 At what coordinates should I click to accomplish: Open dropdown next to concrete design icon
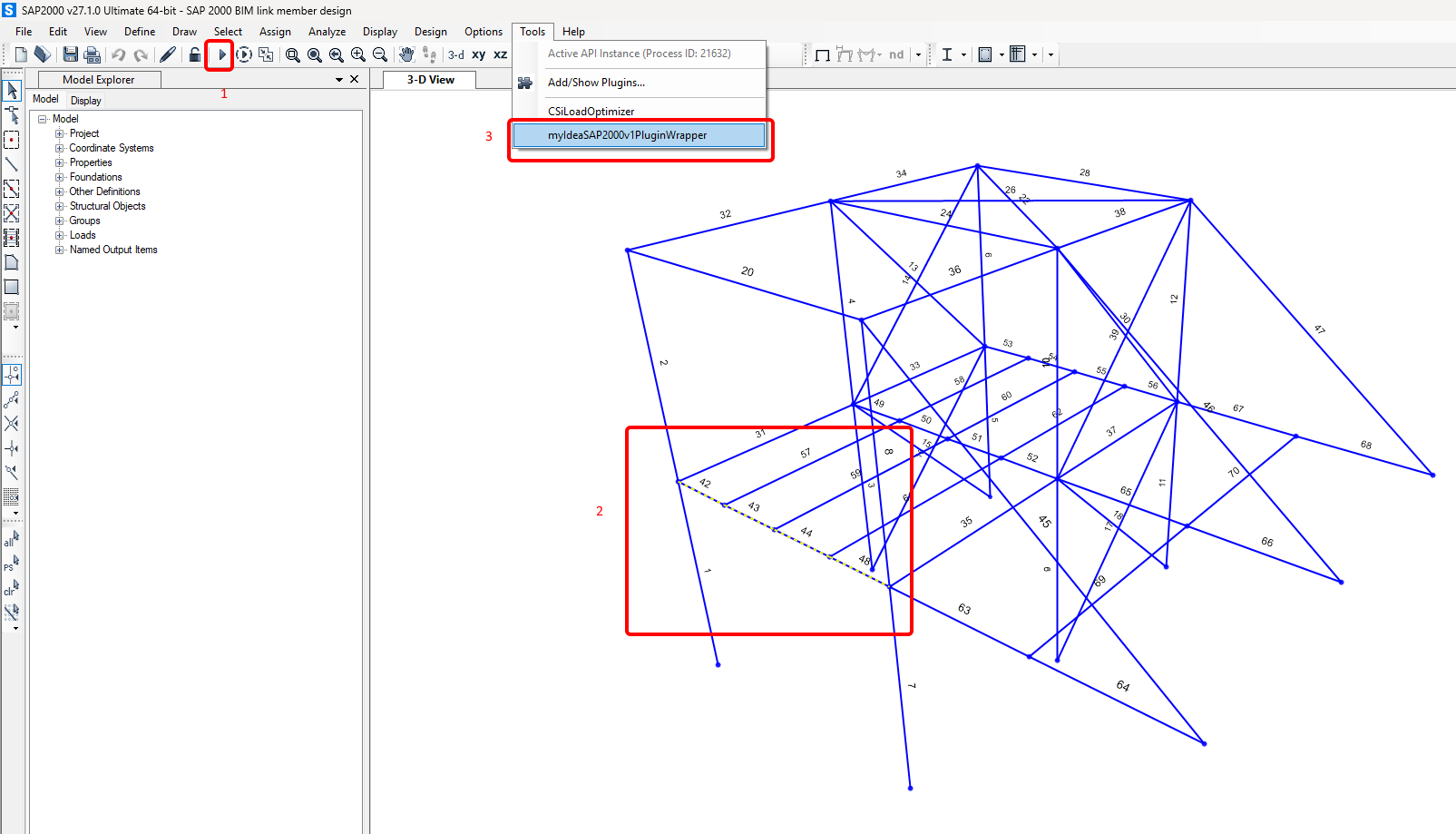click(1002, 54)
